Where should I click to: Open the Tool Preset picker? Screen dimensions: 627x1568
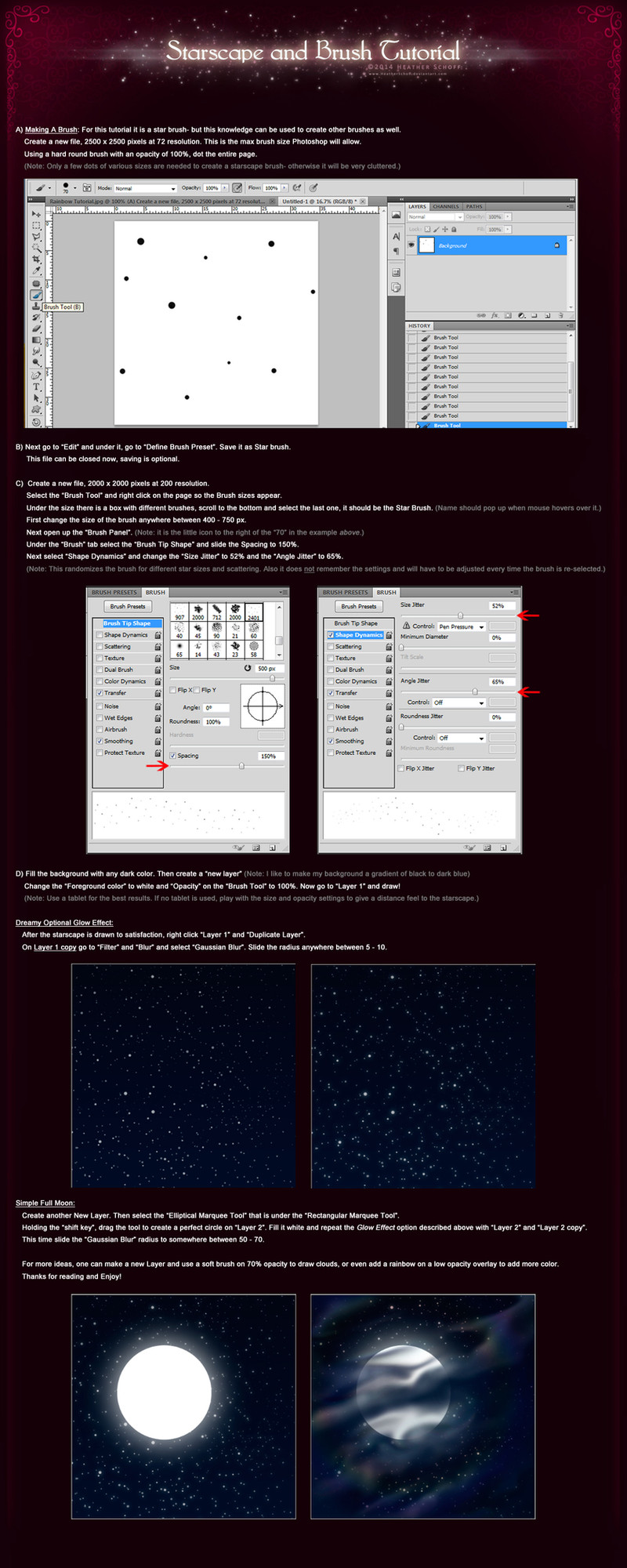(x=42, y=188)
